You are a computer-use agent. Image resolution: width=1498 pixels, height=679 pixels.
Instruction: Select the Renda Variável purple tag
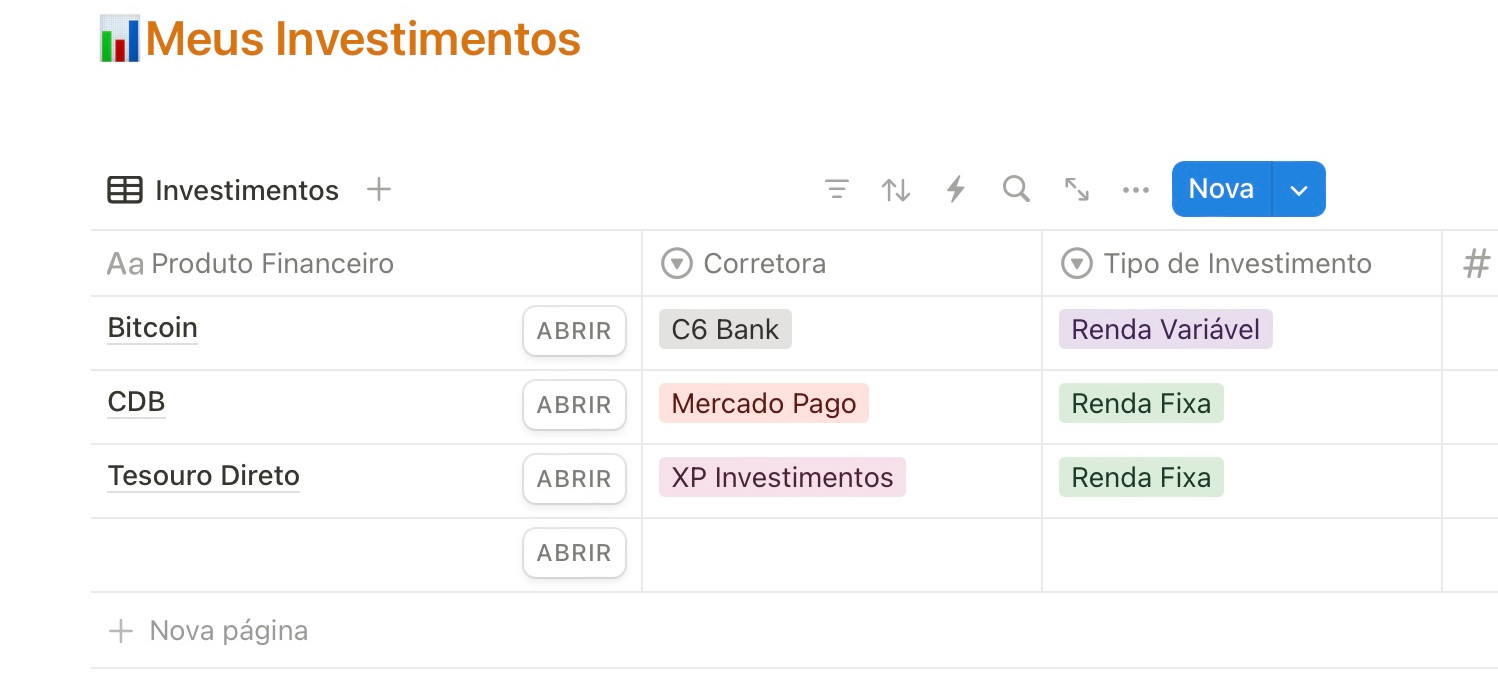click(1165, 330)
